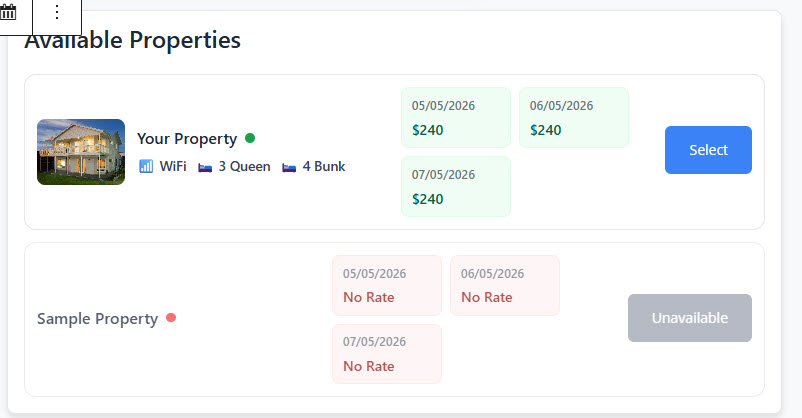The width and height of the screenshot is (802, 418).
Task: Click the Available Properties heading
Action: click(132, 41)
